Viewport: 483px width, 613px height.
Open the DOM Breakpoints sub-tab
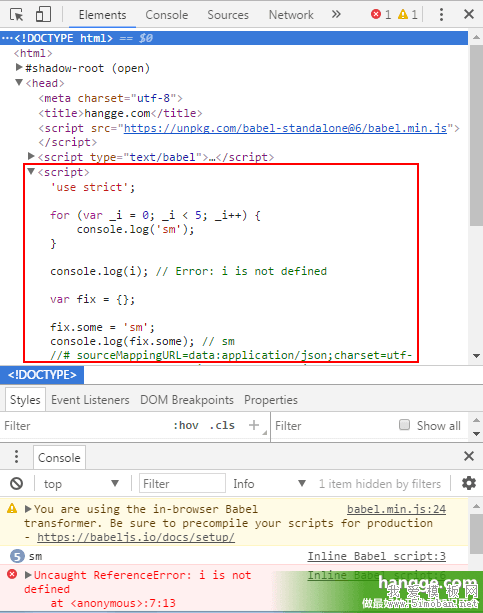(x=187, y=400)
